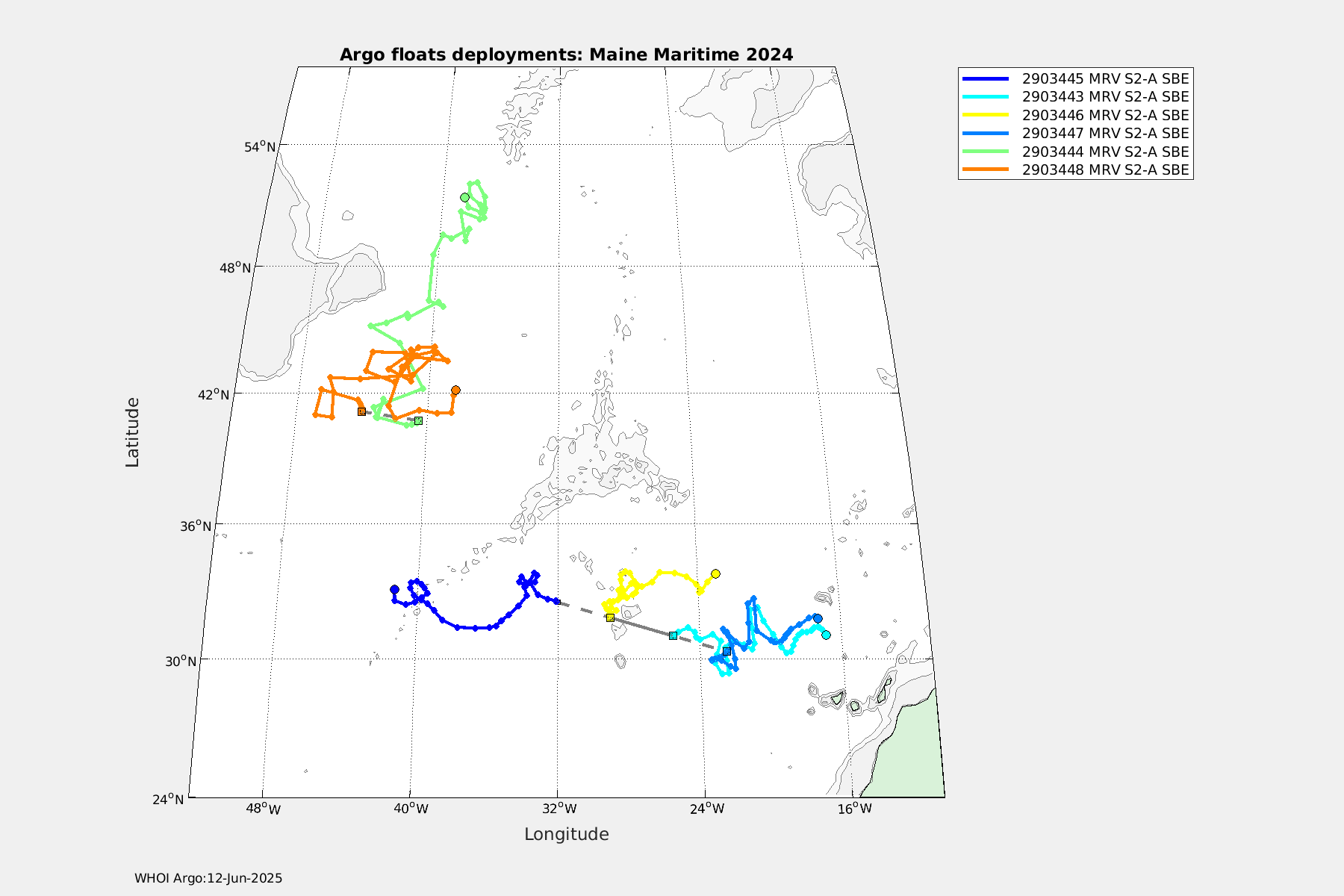Click the medium blue float's circle end marker
1344x896 pixels.
pyautogui.click(x=818, y=618)
